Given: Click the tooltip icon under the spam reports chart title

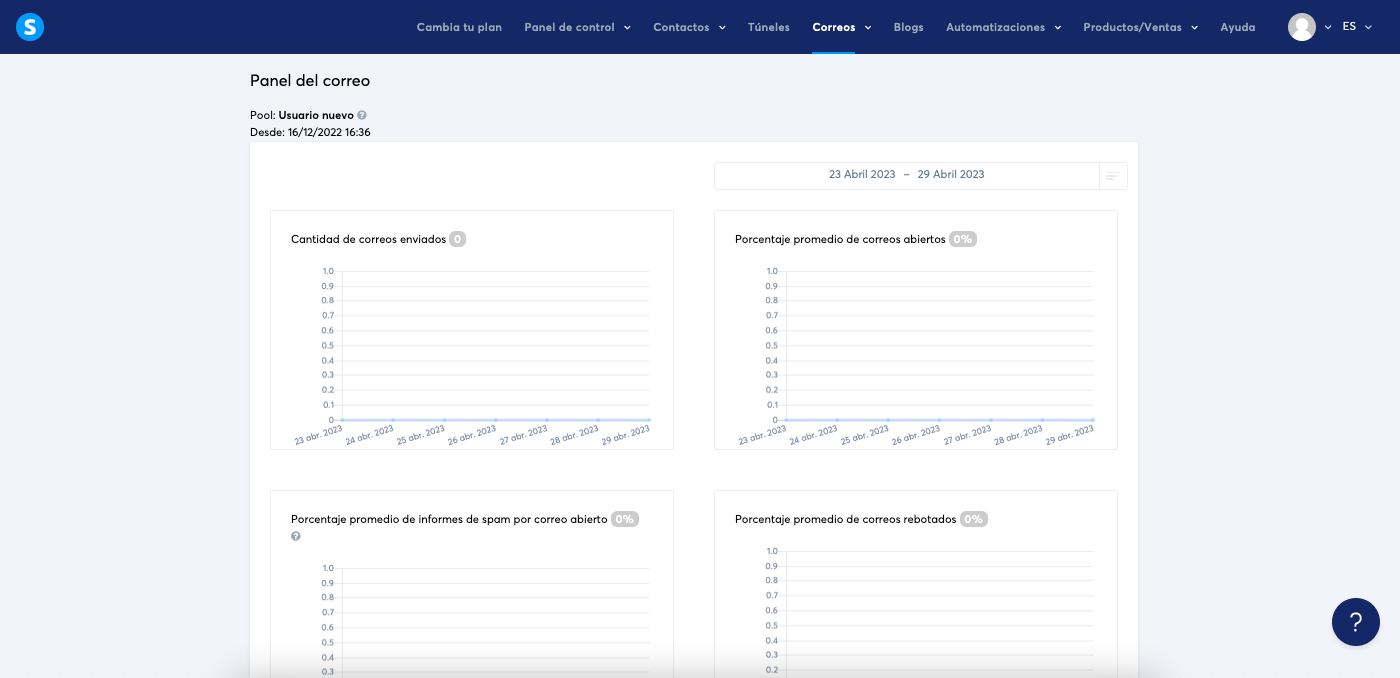Looking at the screenshot, I should click(295, 536).
